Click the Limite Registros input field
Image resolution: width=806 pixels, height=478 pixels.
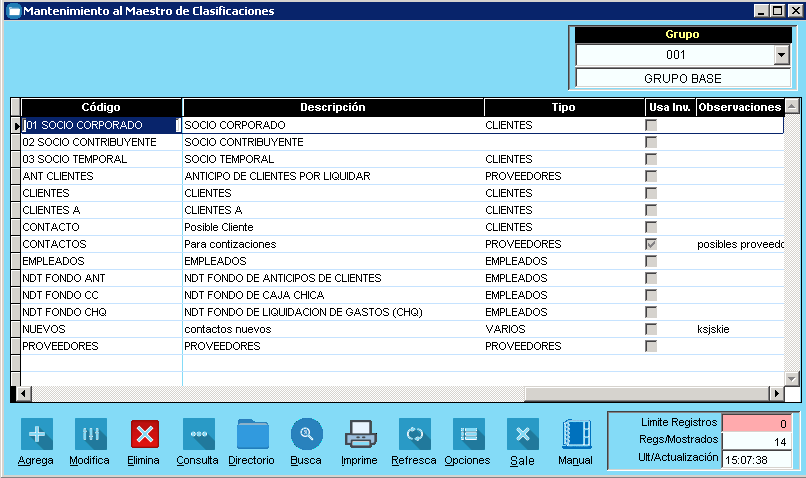[757, 423]
